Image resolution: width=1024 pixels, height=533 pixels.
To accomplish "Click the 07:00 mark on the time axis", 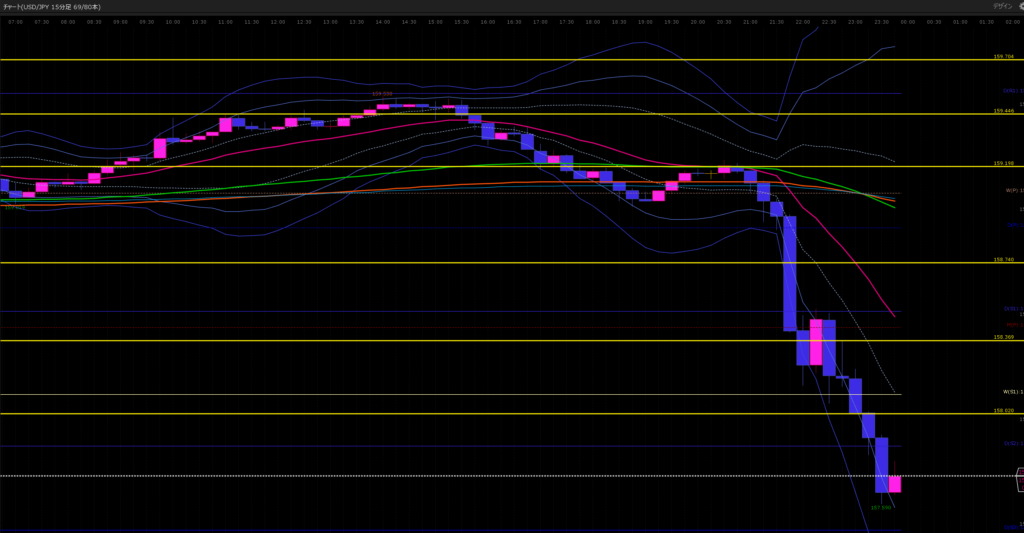I will [x=16, y=21].
